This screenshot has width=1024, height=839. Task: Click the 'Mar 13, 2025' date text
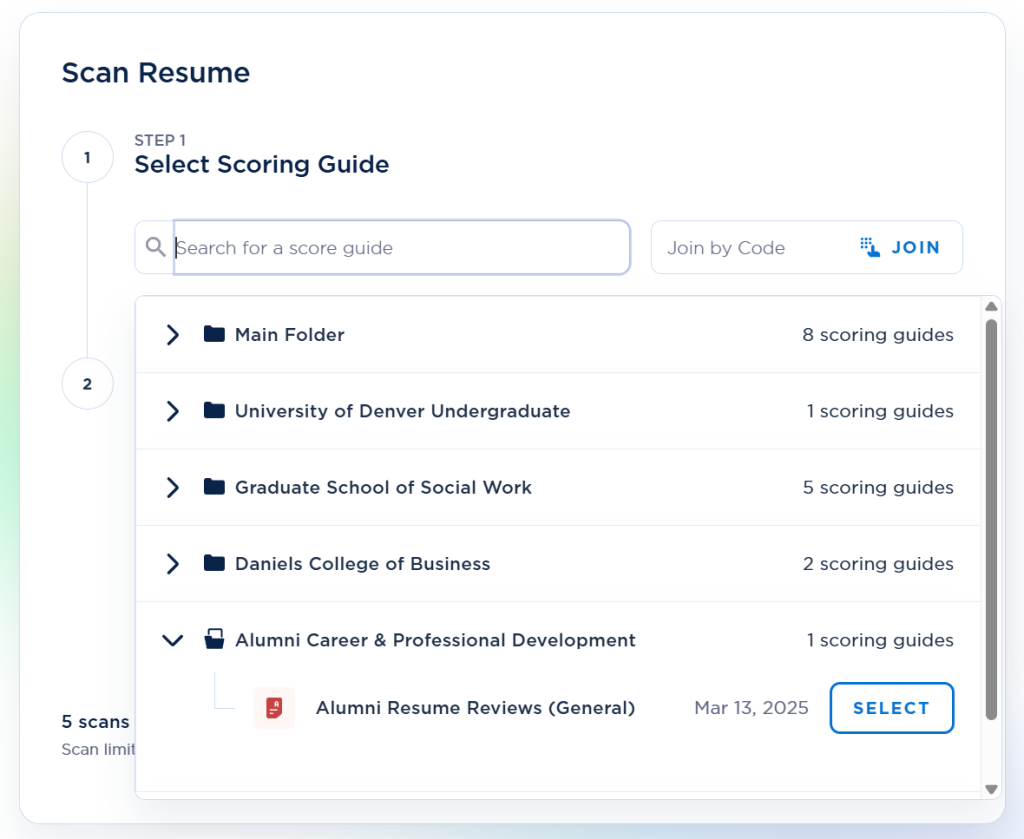pos(751,708)
